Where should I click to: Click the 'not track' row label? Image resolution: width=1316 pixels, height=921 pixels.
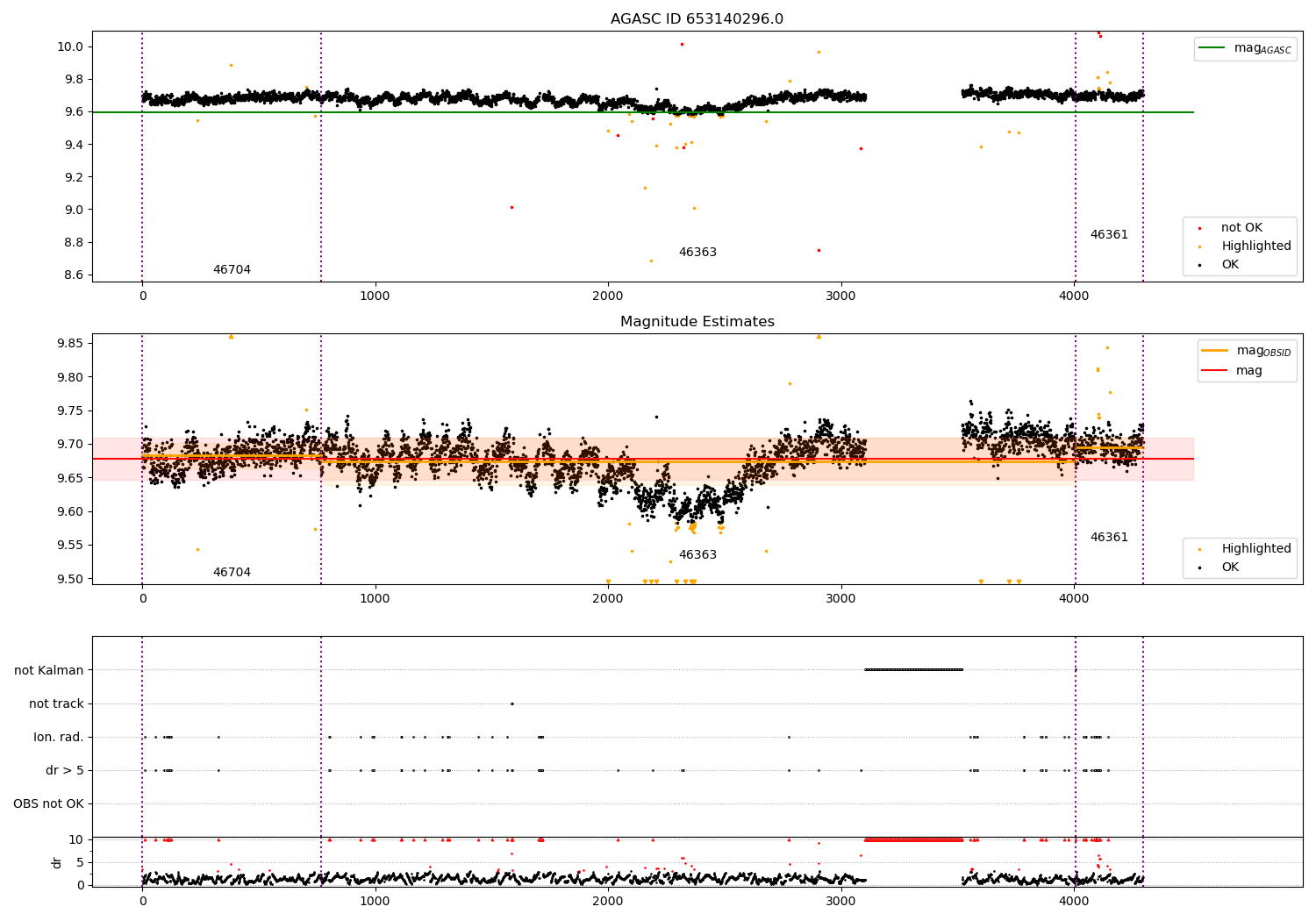56,703
